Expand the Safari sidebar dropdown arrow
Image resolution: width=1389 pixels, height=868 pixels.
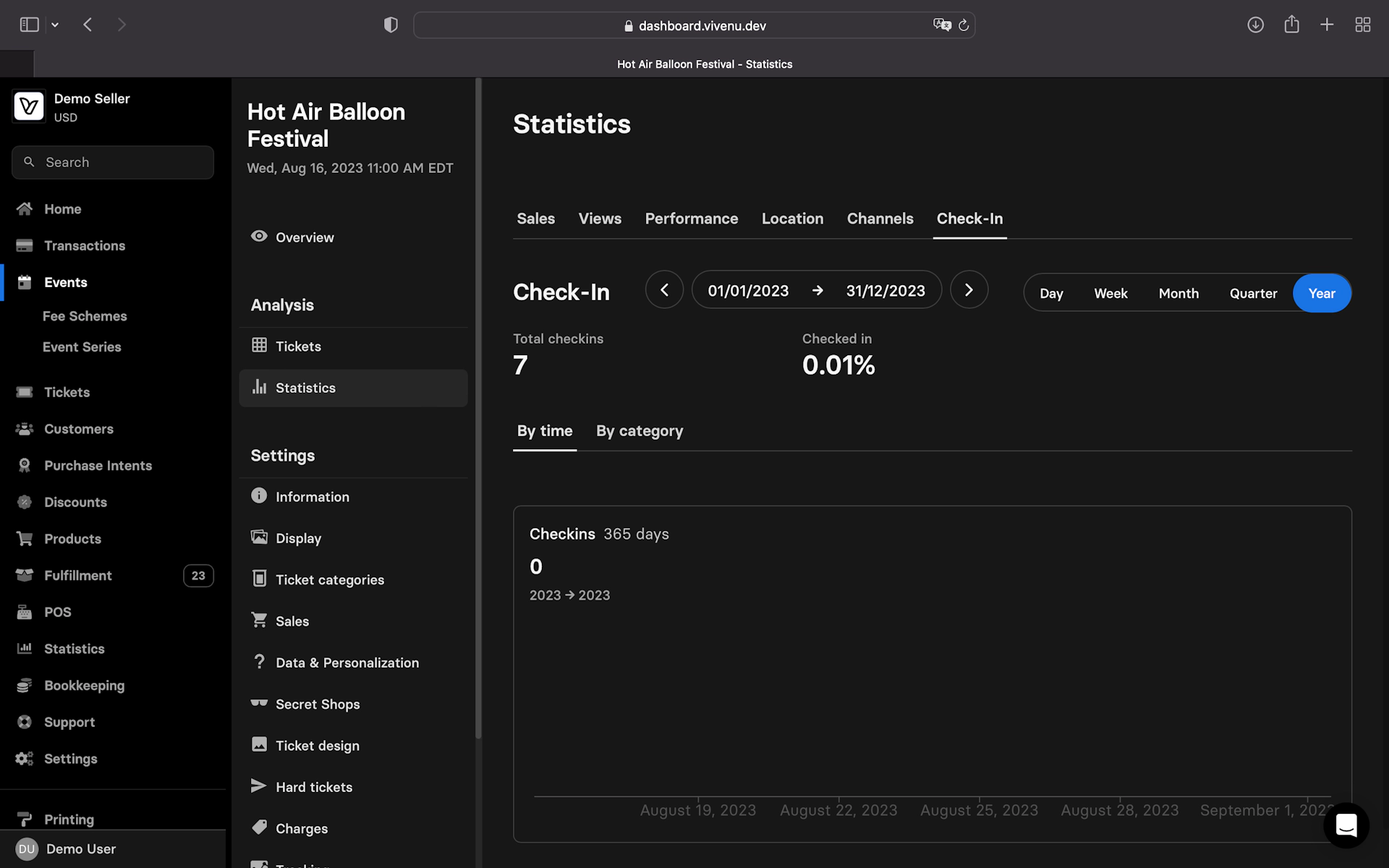[x=55, y=25]
